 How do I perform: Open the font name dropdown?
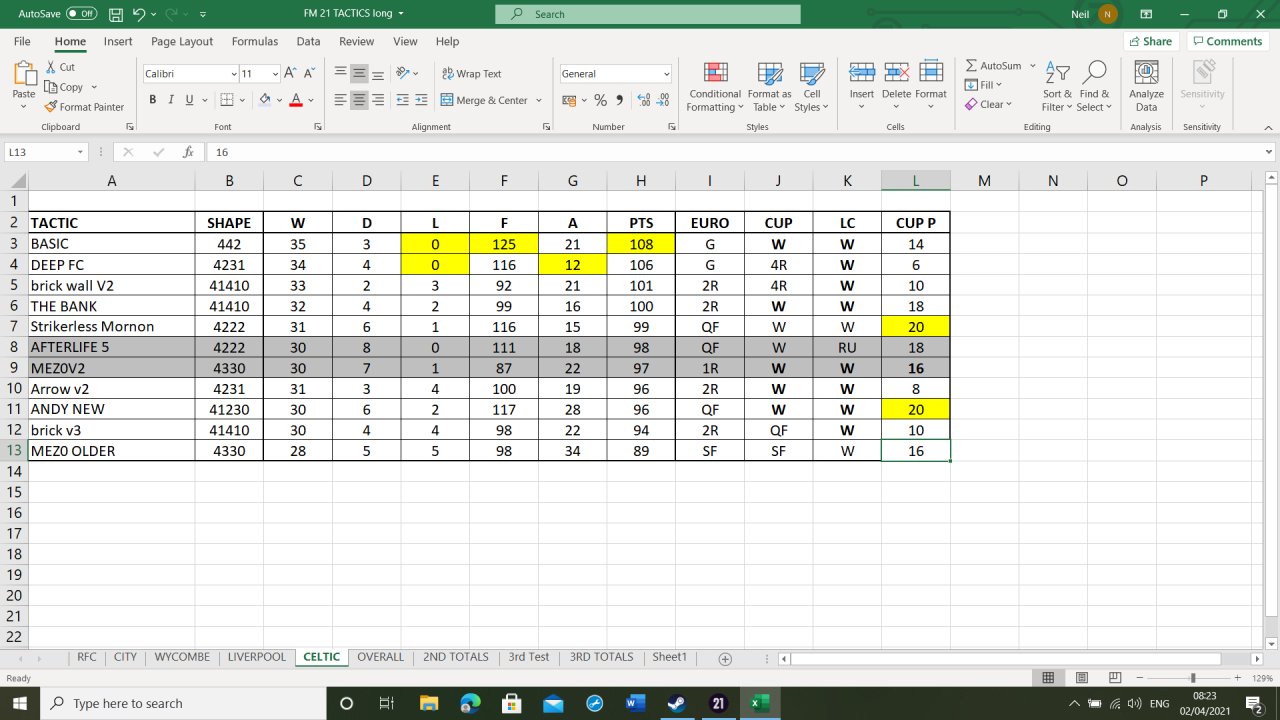click(x=233, y=73)
